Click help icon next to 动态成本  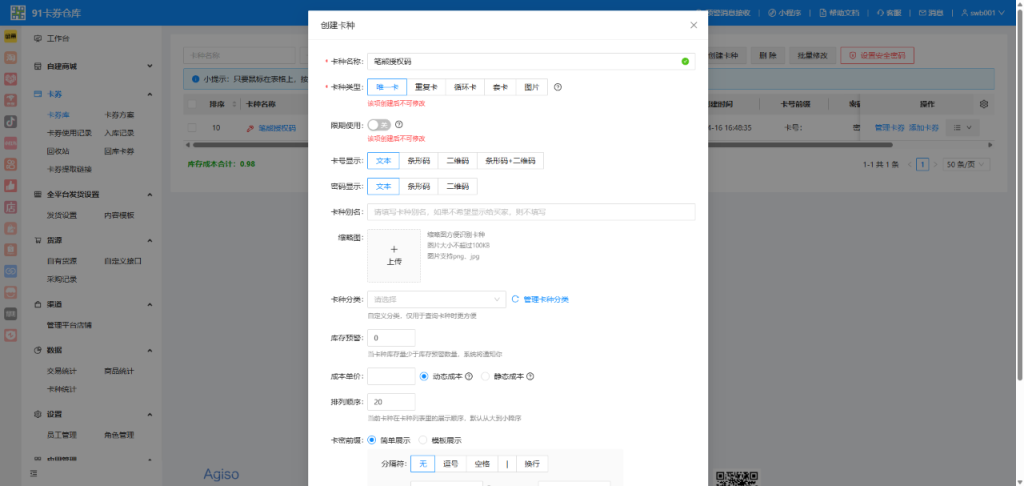point(469,376)
